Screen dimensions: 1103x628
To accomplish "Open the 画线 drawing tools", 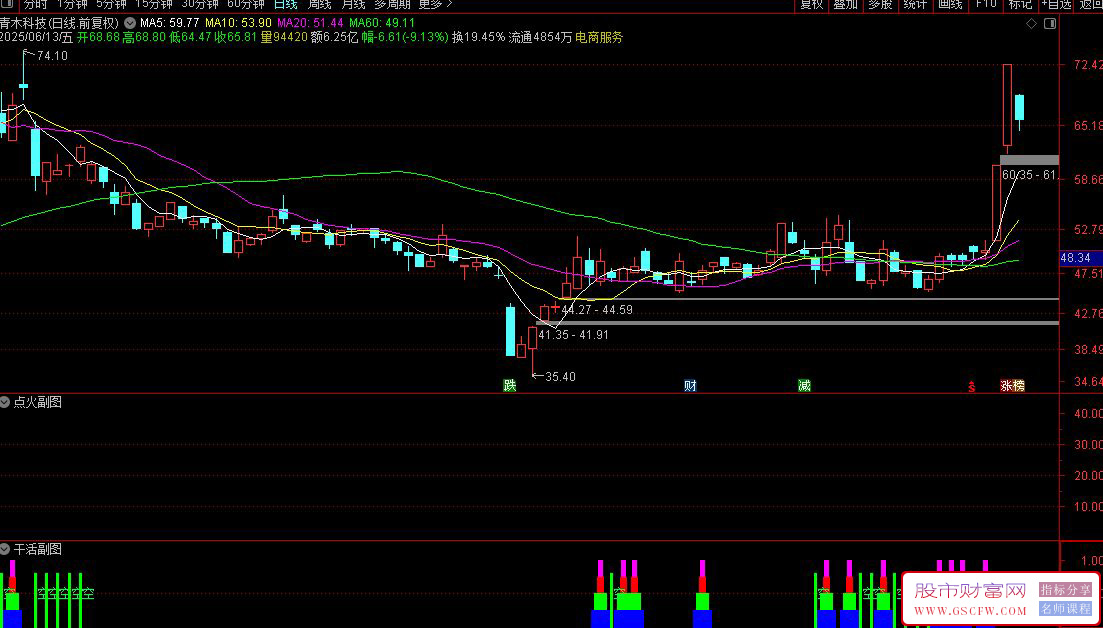I will [x=950, y=4].
